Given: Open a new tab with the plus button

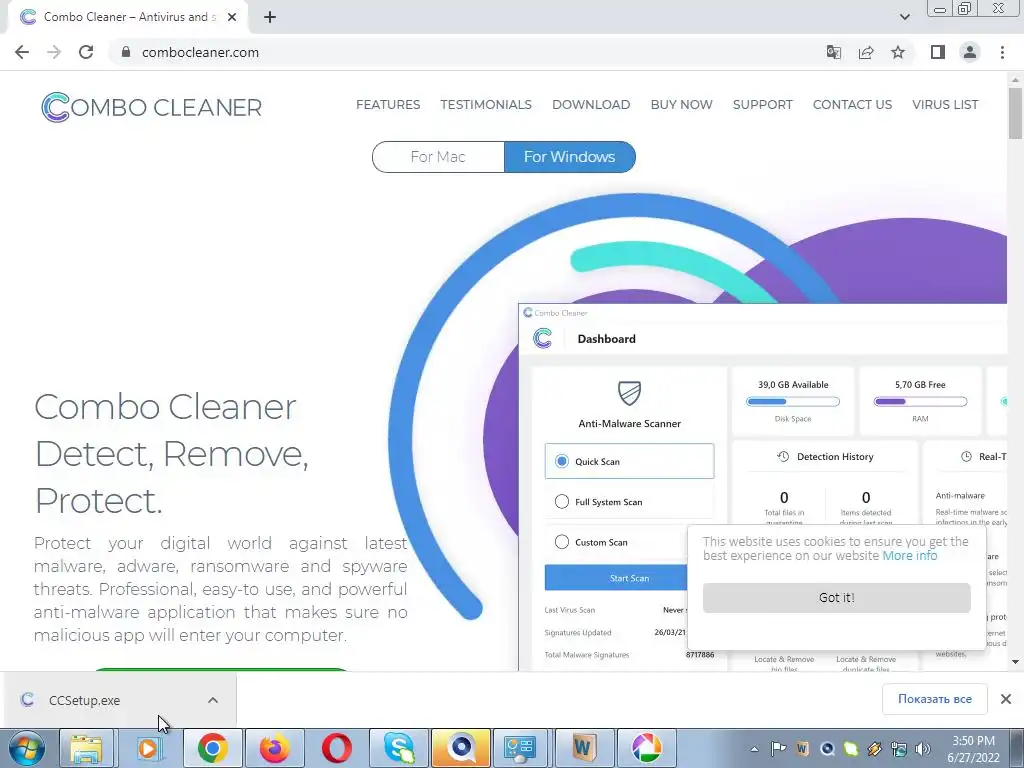Looking at the screenshot, I should click(x=270, y=17).
